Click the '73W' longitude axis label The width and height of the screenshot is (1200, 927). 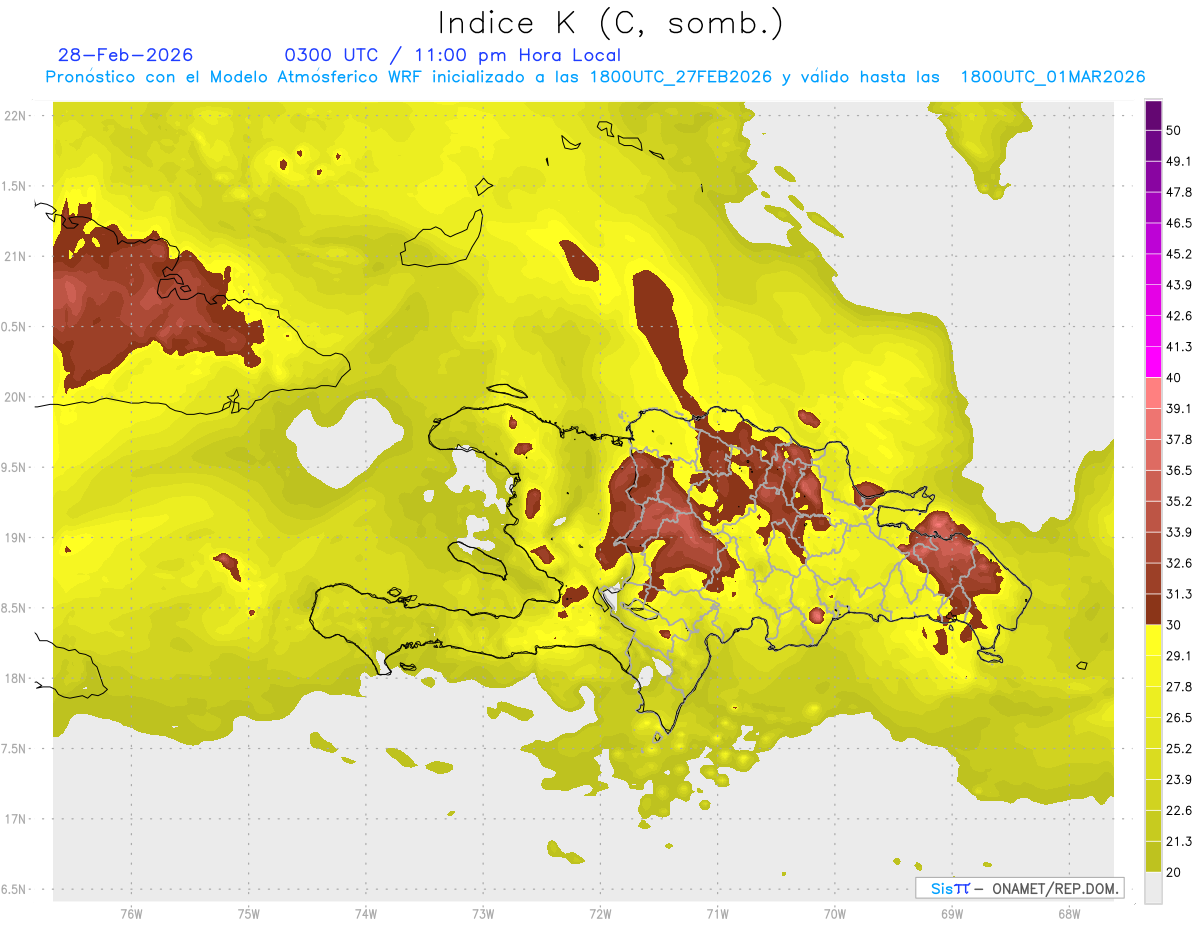point(483,914)
